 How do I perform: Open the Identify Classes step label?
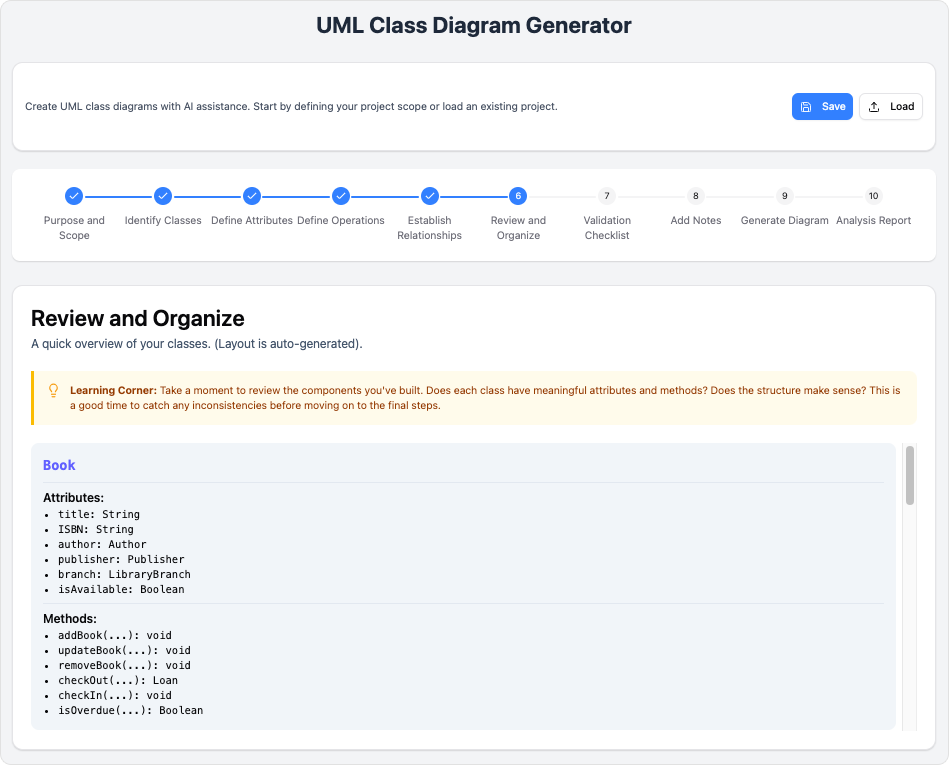[163, 220]
